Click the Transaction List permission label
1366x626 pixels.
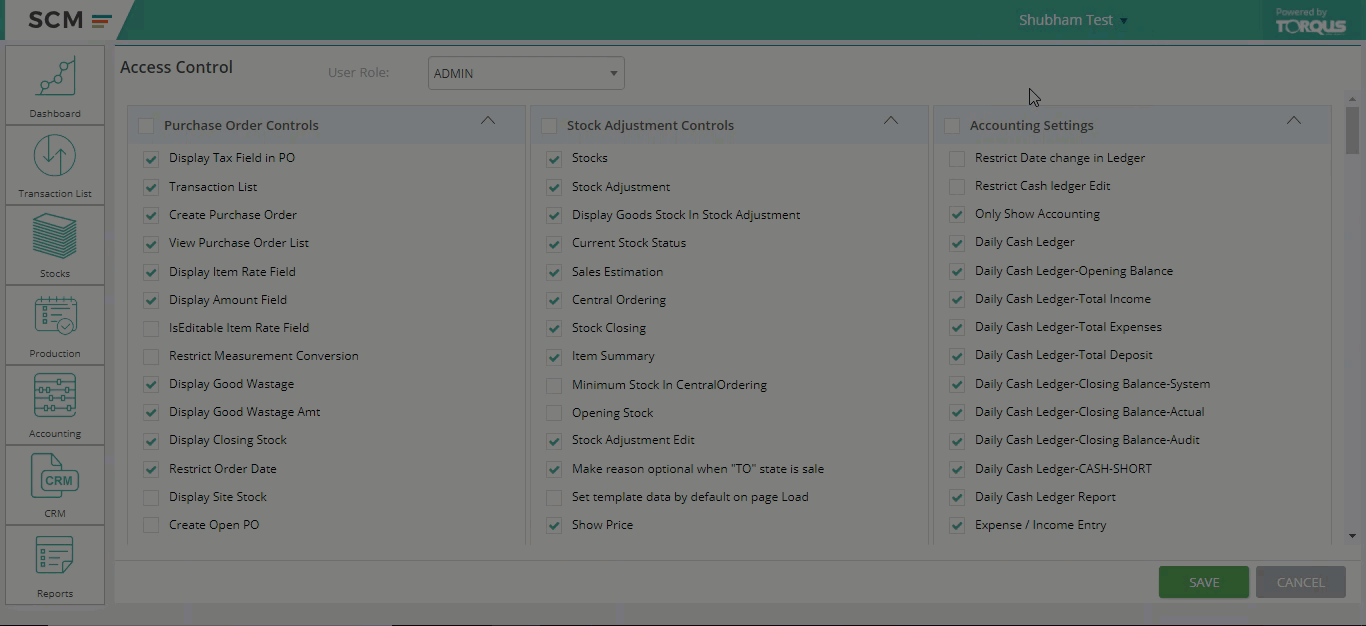pos(213,187)
